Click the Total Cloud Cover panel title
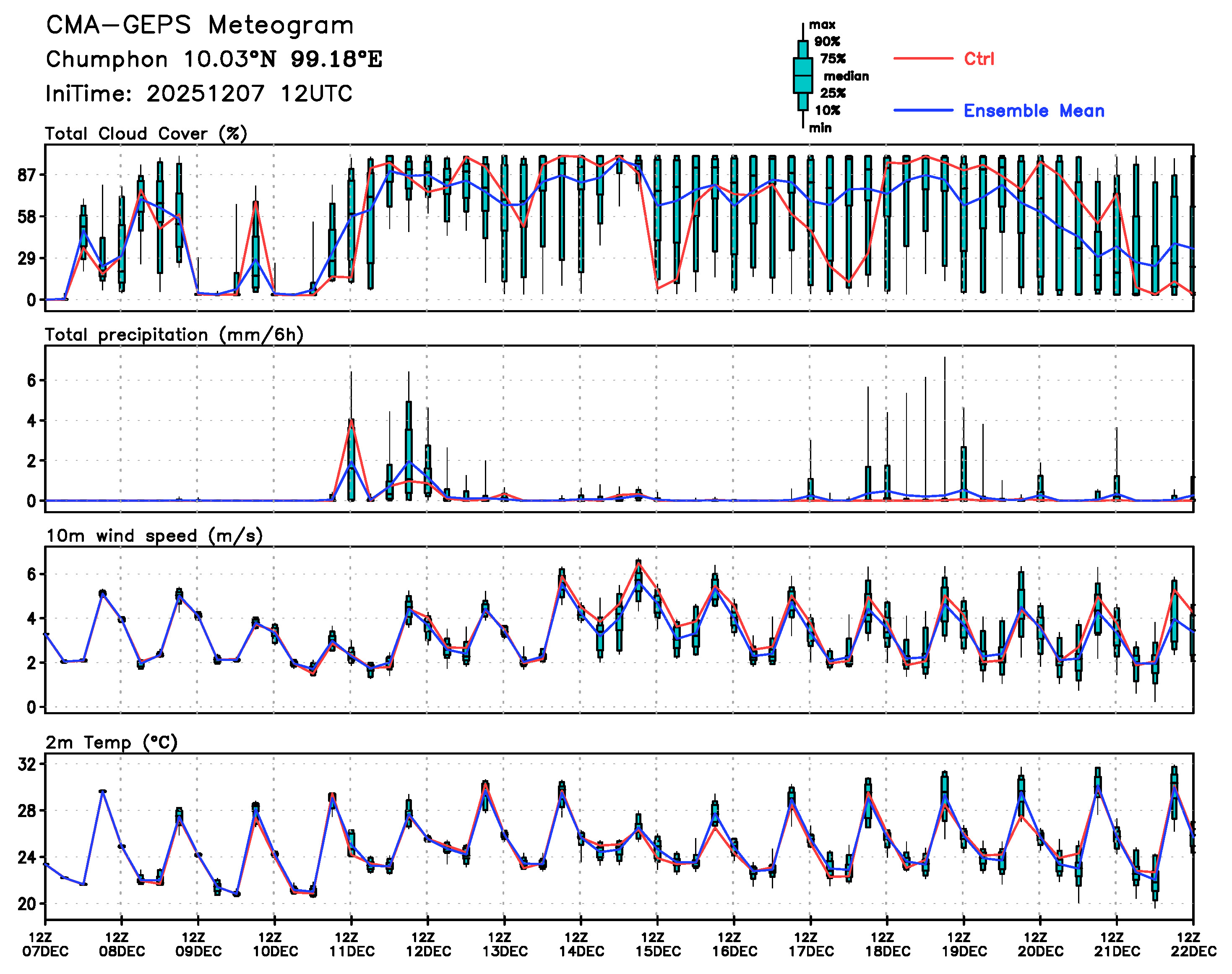The height and width of the screenshot is (974, 1232). (x=146, y=133)
